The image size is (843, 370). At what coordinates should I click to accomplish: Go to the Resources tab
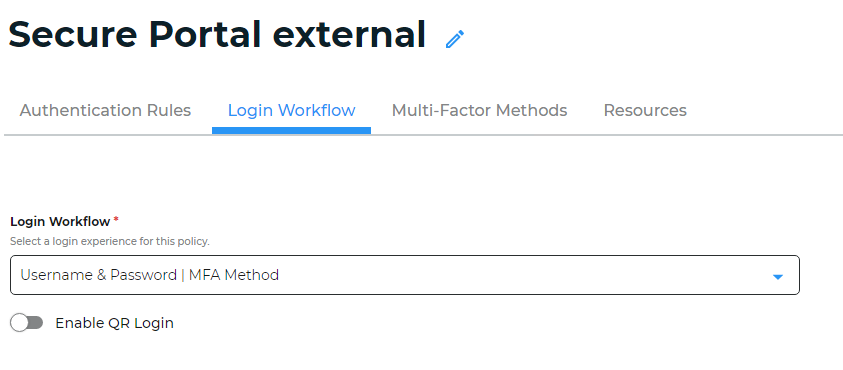pyautogui.click(x=645, y=110)
